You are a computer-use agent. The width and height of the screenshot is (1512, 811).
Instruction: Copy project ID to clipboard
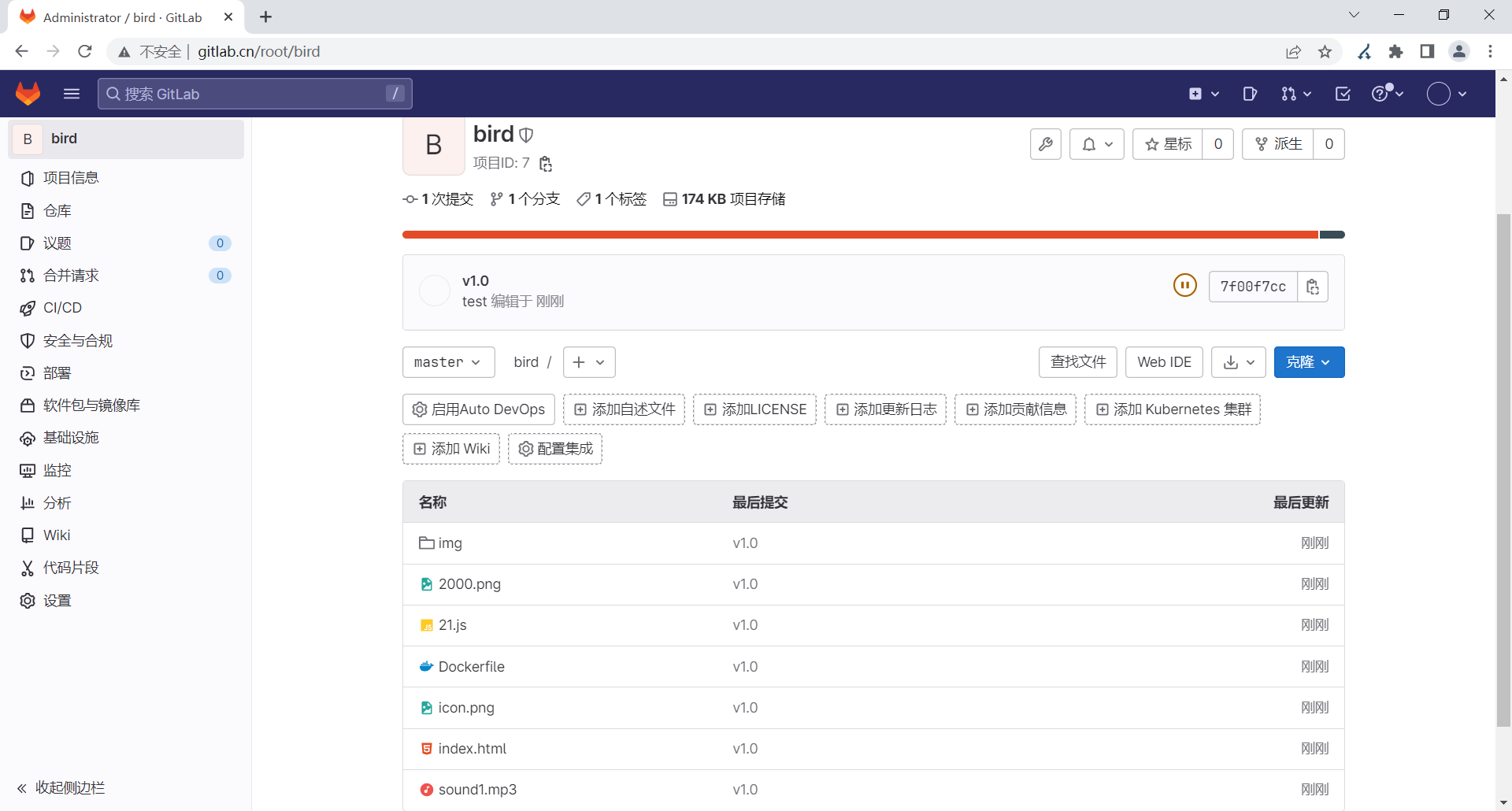click(x=546, y=163)
